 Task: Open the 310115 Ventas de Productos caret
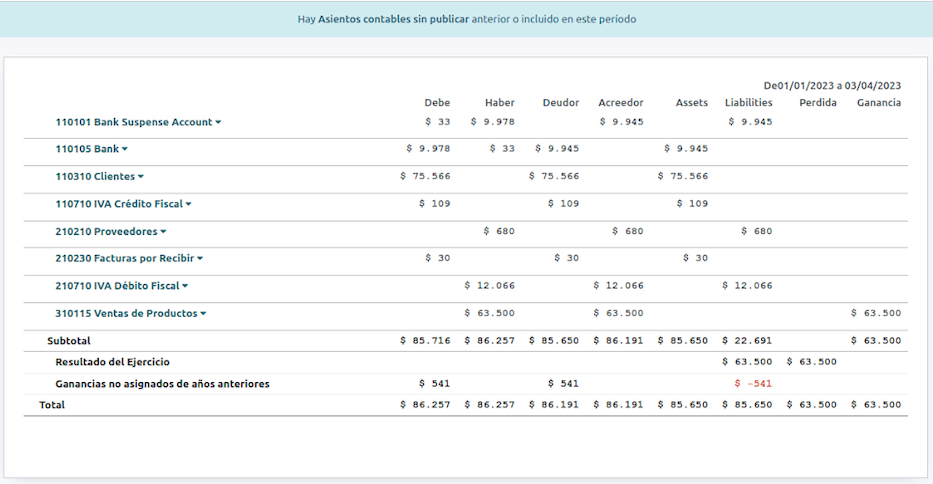[x=203, y=314]
